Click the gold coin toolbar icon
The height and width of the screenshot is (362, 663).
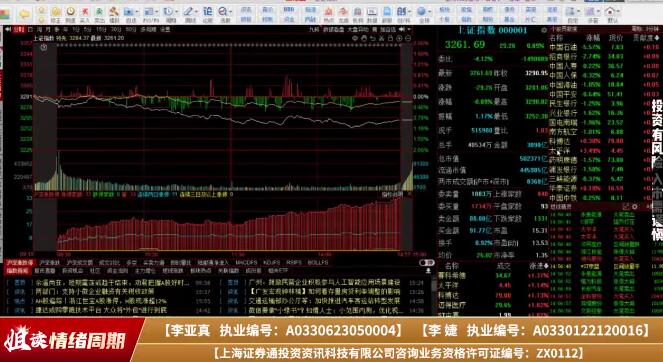pyautogui.click(x=55, y=14)
